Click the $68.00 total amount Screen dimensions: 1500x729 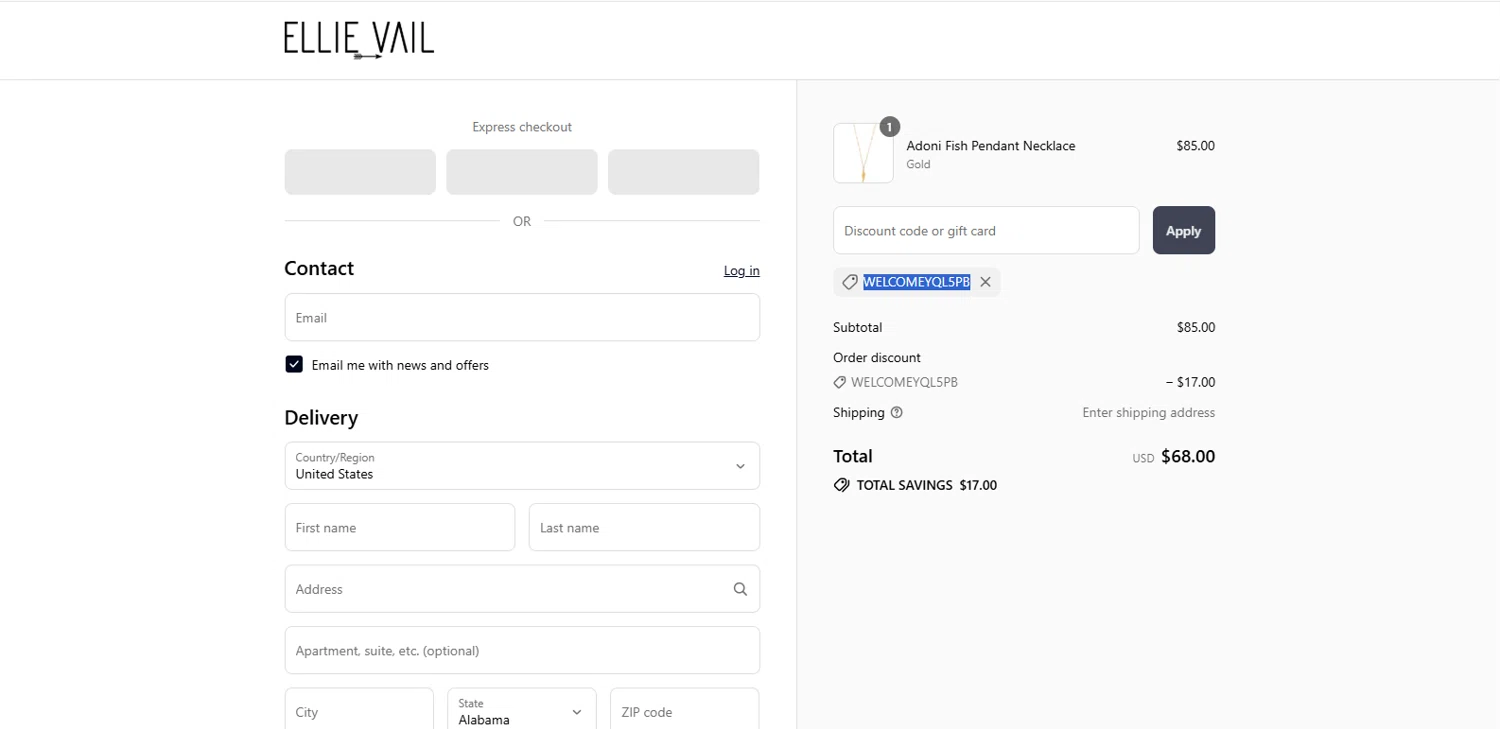pyautogui.click(x=1188, y=457)
